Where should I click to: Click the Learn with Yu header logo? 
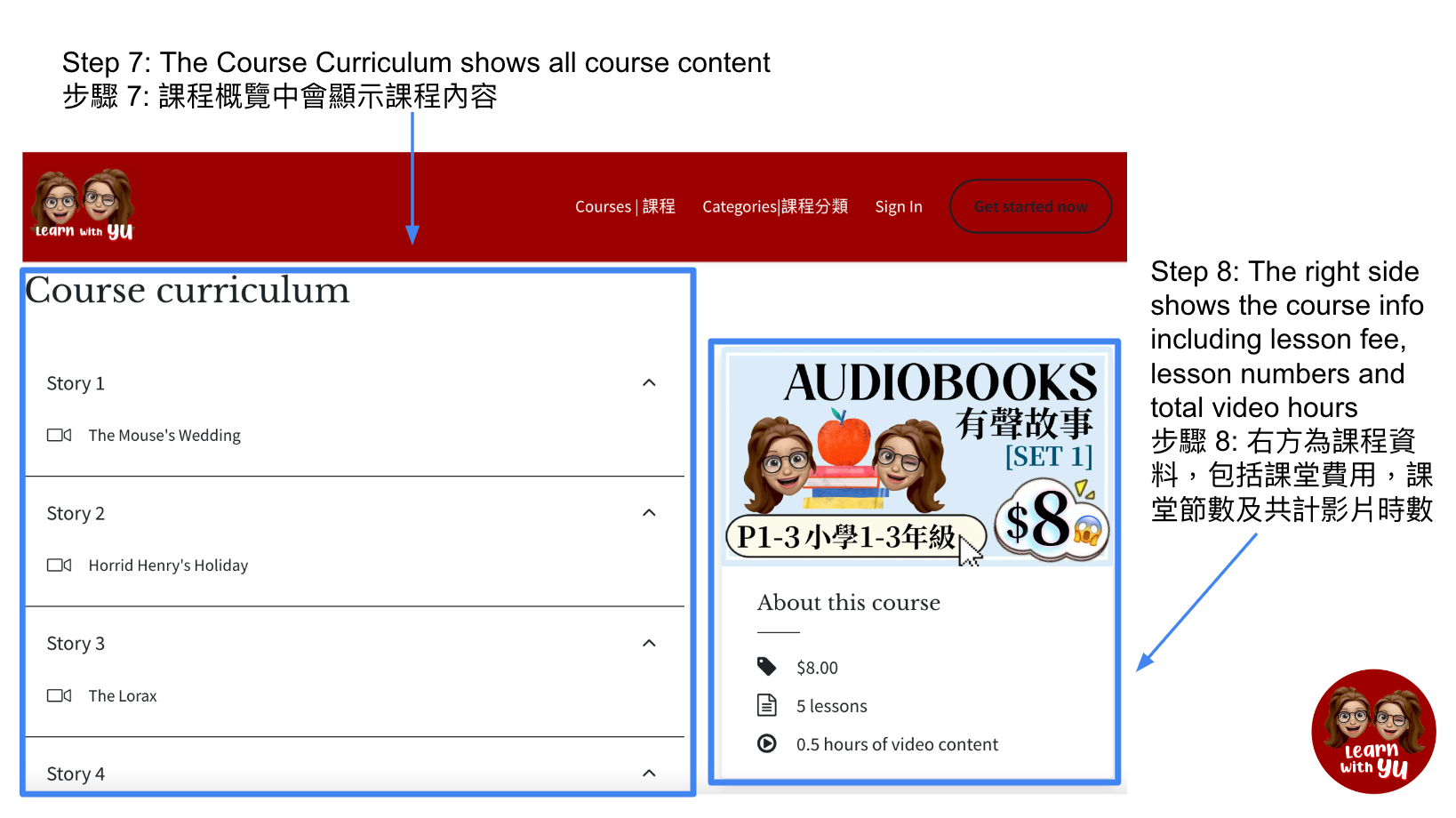point(83,205)
